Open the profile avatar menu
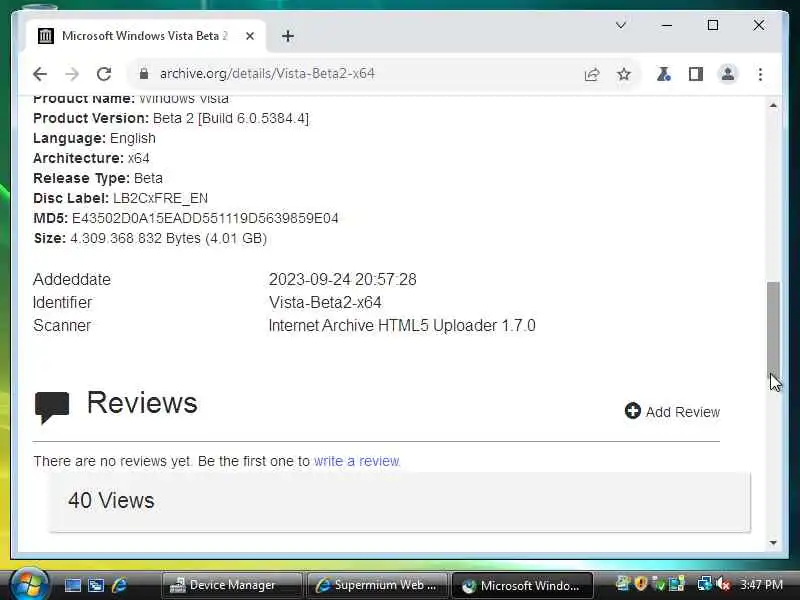800x600 pixels. click(x=728, y=74)
